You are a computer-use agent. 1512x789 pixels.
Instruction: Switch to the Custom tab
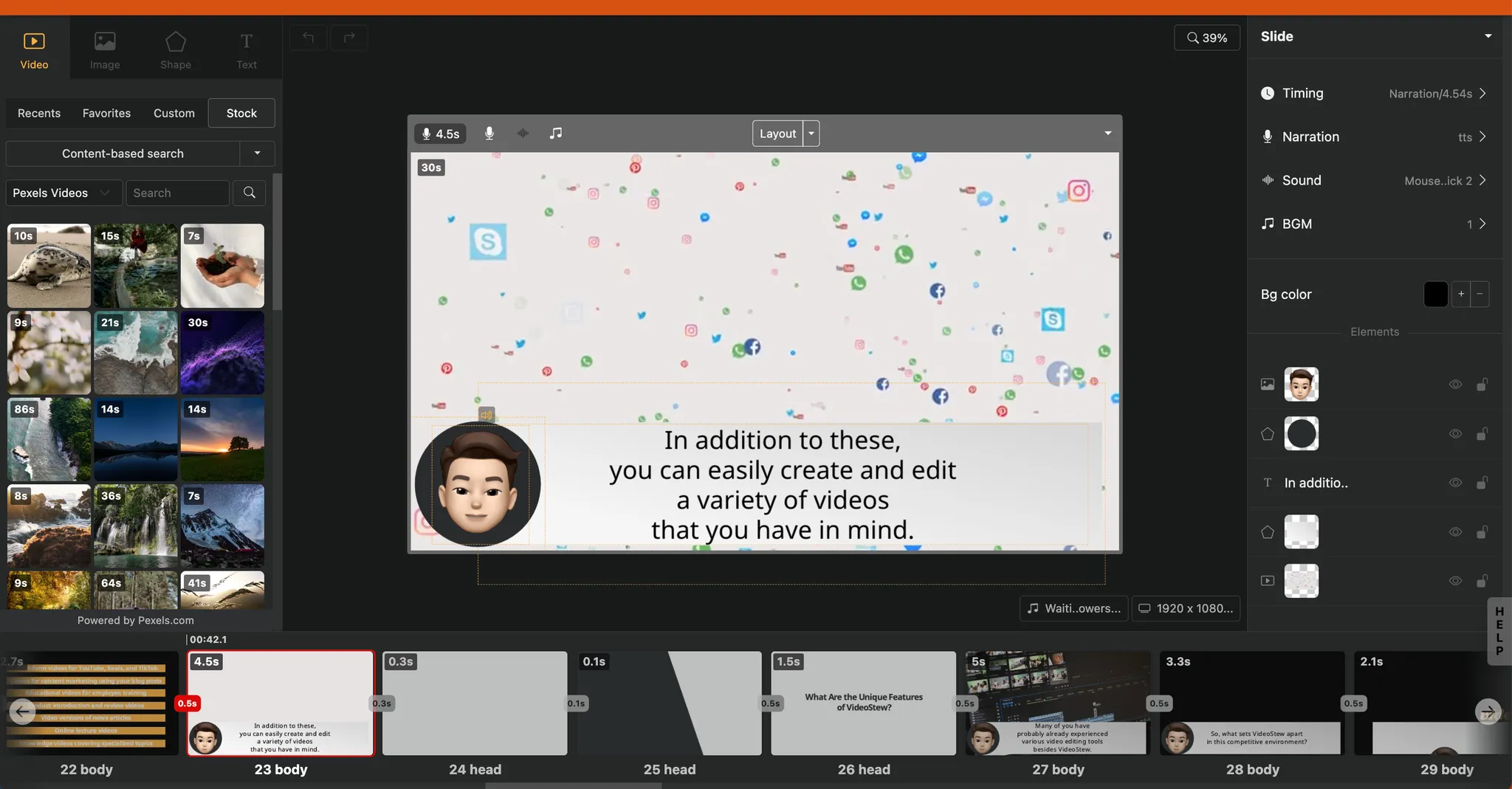pos(174,113)
